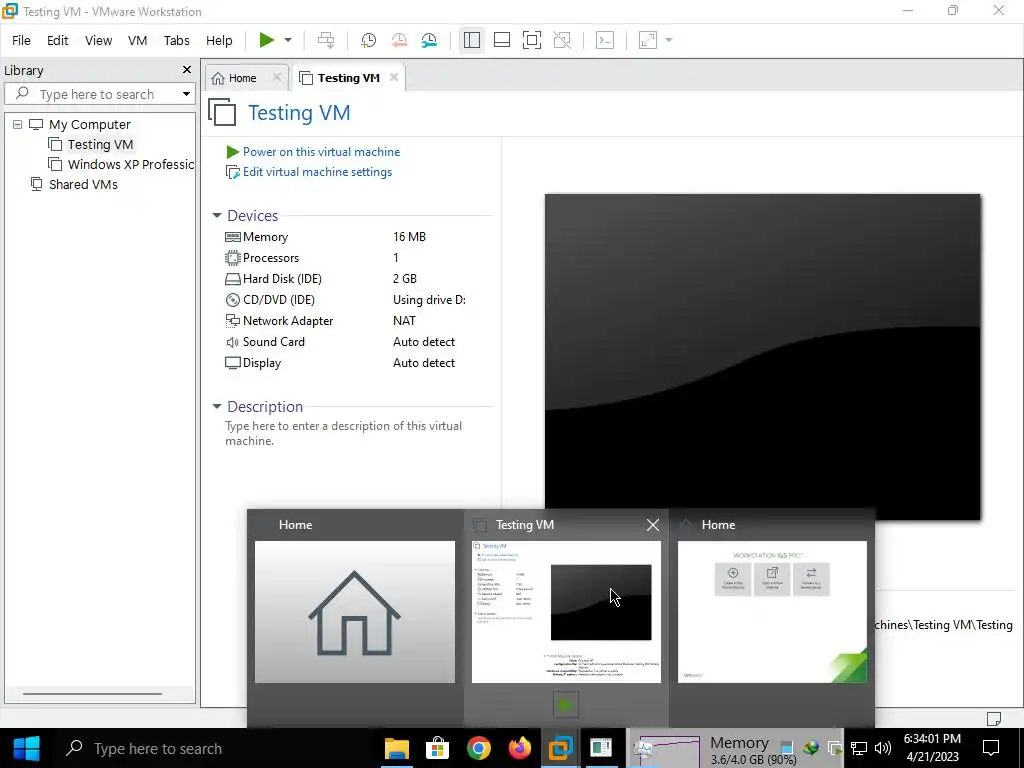Click the Display device icon
Viewport: 1024px width, 768px height.
(232, 363)
